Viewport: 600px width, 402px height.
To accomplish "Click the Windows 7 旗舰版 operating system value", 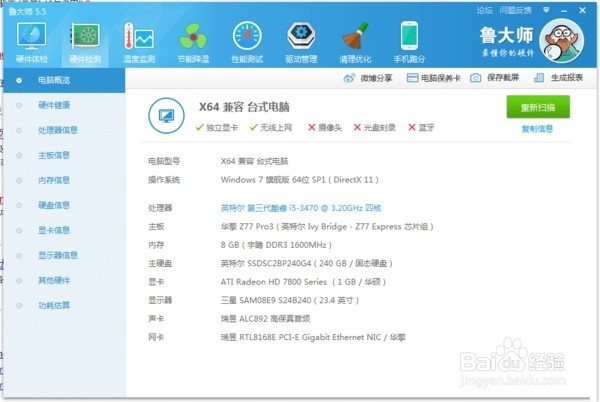I will (300, 180).
